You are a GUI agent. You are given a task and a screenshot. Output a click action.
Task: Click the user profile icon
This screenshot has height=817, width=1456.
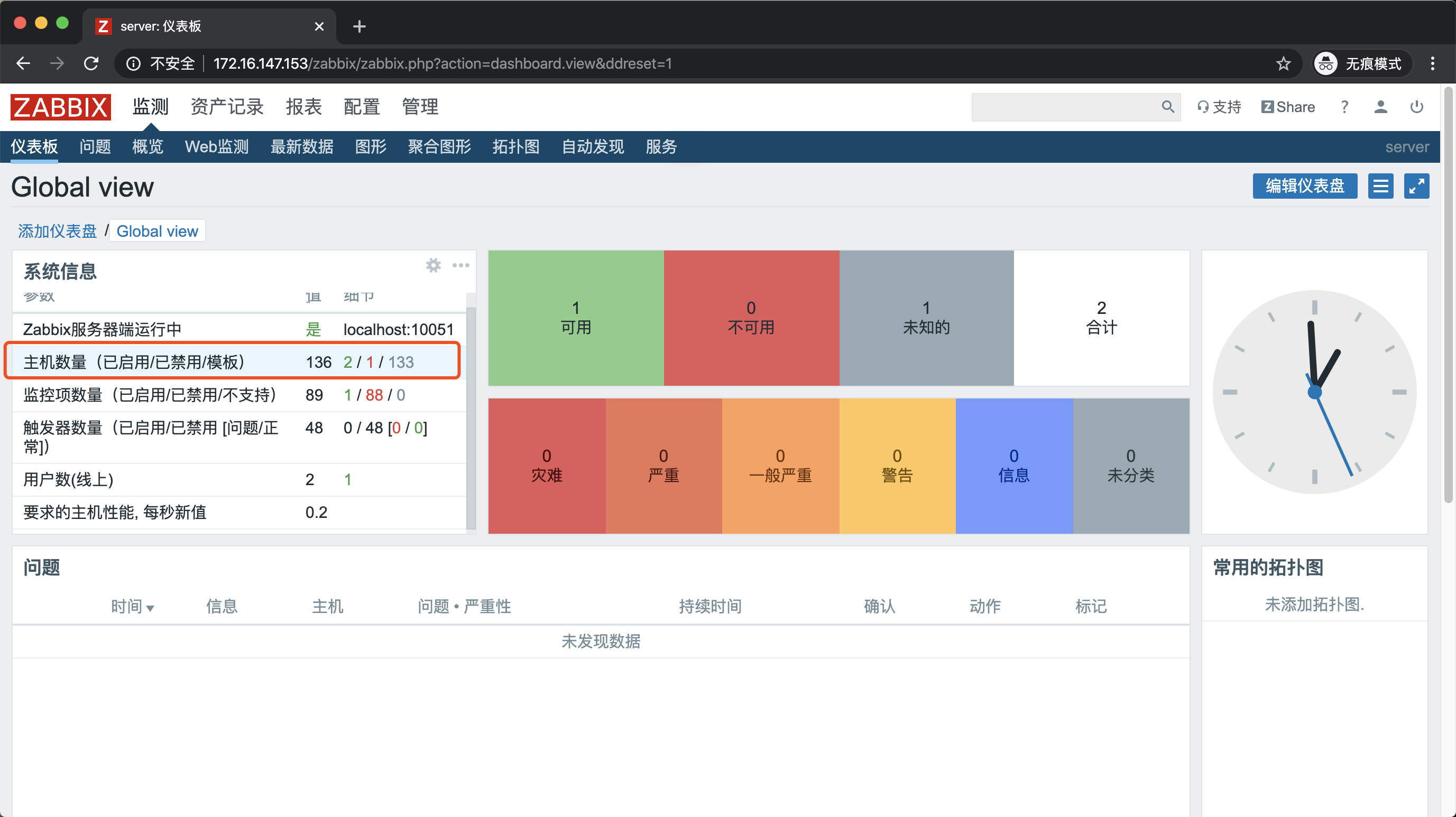[x=1380, y=107]
